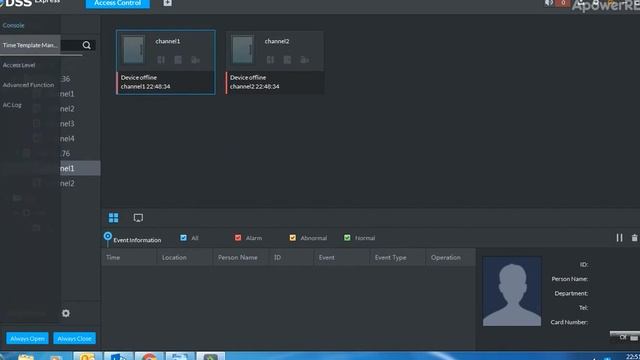The image size is (640, 360).
Task: Open the Access Level menu item
Action: [x=19, y=65]
